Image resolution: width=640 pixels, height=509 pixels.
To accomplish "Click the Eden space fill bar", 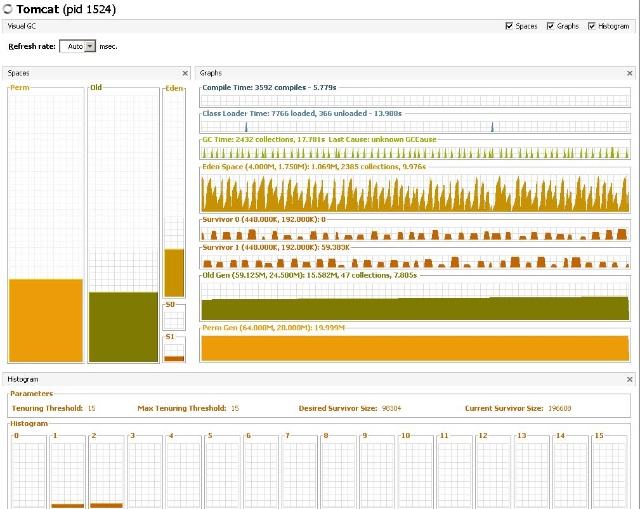I will [174, 273].
